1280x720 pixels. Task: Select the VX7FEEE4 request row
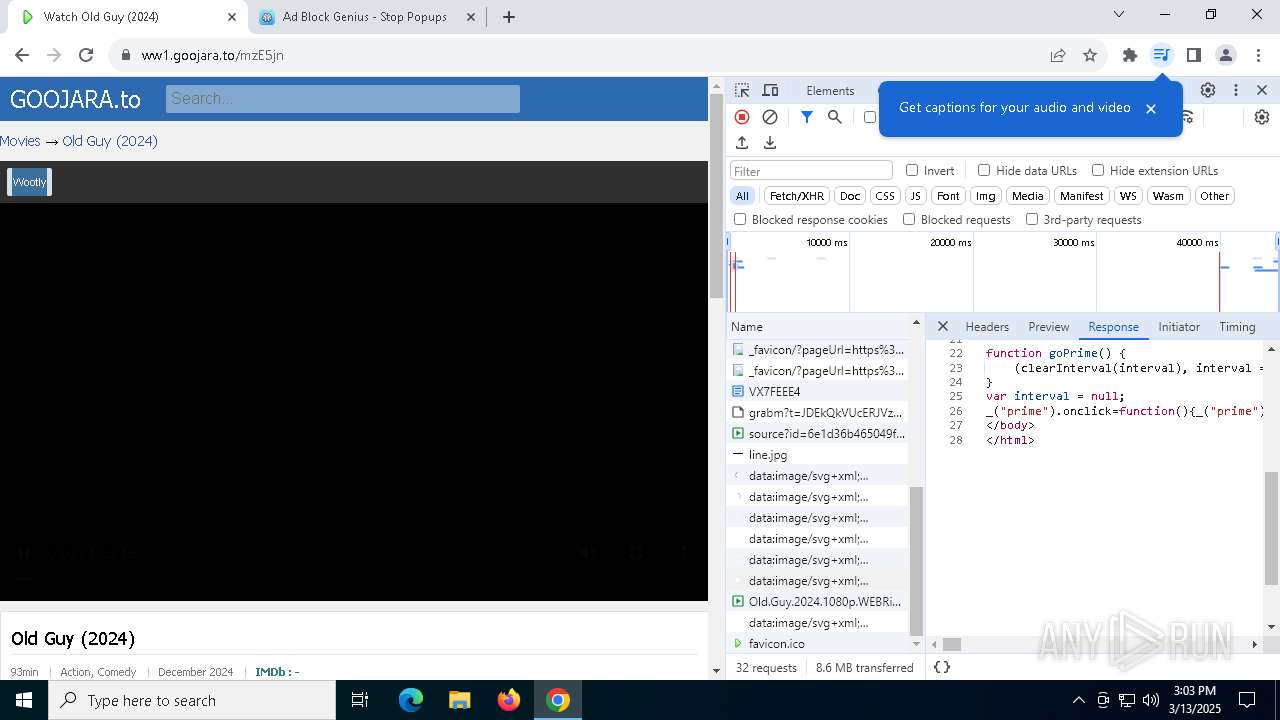pos(817,391)
